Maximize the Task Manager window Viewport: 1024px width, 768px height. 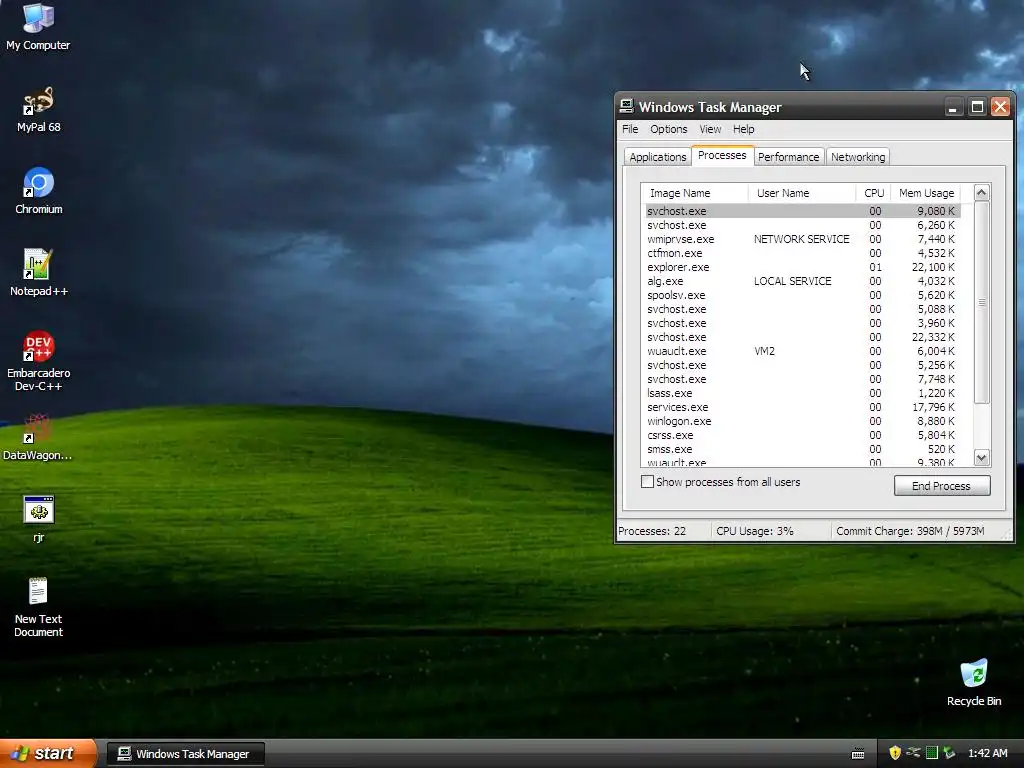point(977,107)
